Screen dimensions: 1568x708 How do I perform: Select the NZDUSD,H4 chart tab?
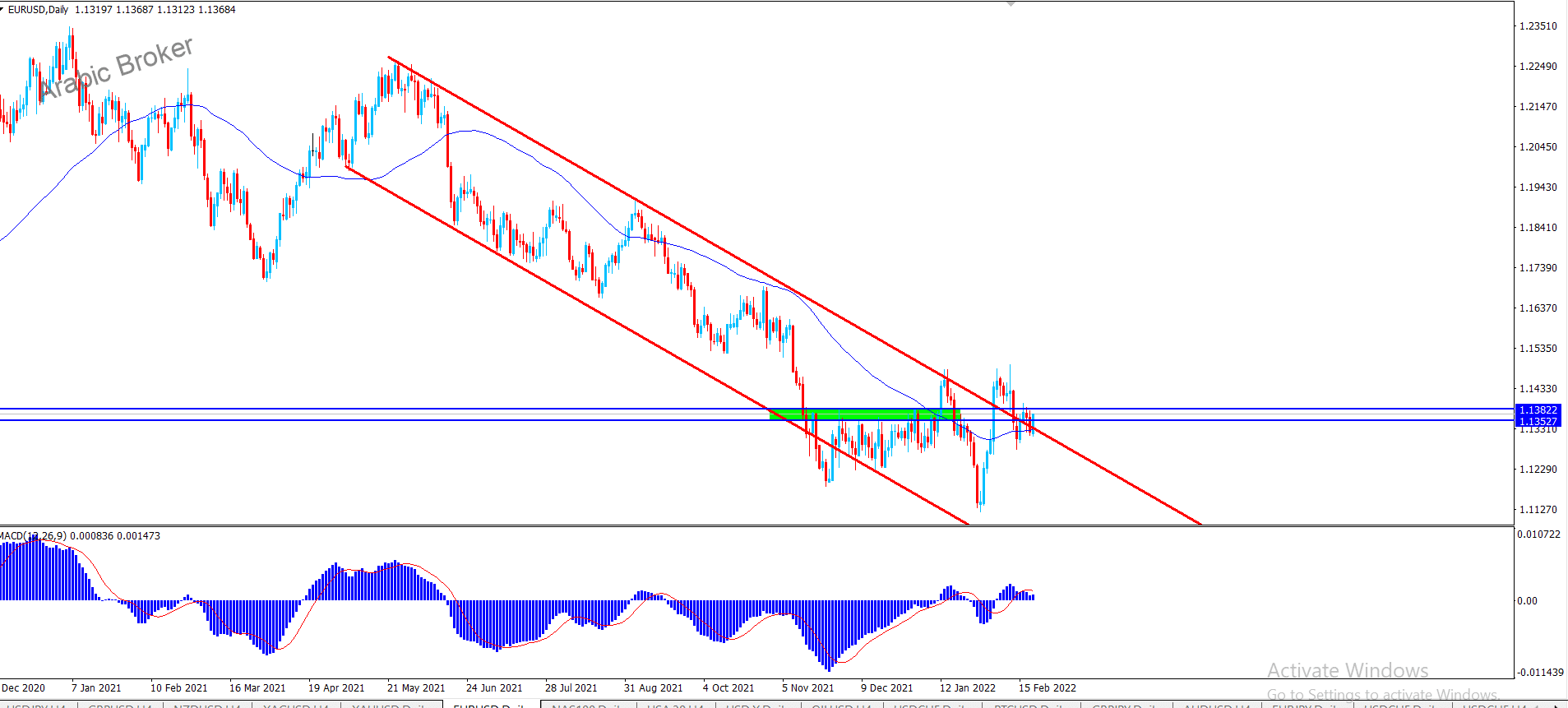tap(207, 706)
